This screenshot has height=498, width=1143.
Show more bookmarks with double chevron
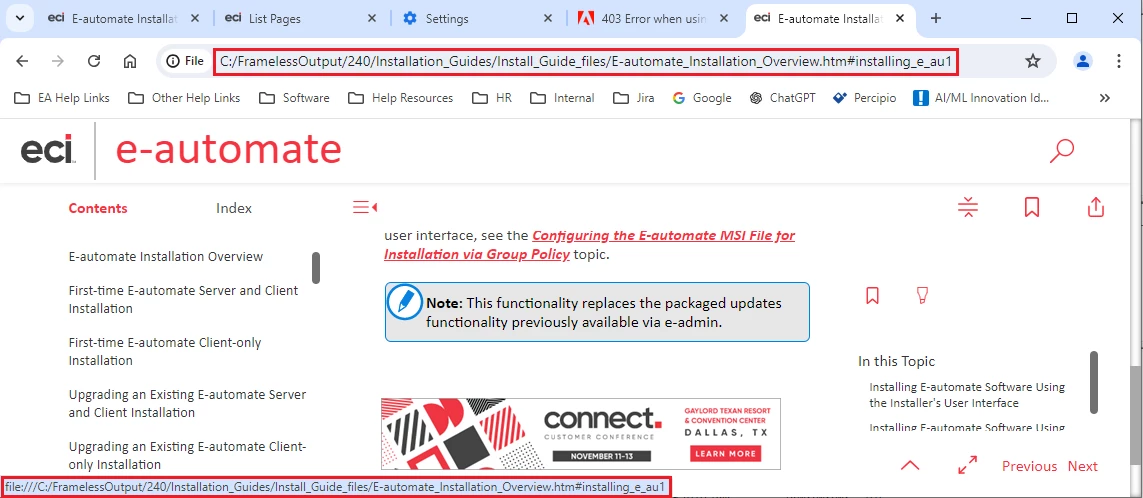click(x=1104, y=98)
